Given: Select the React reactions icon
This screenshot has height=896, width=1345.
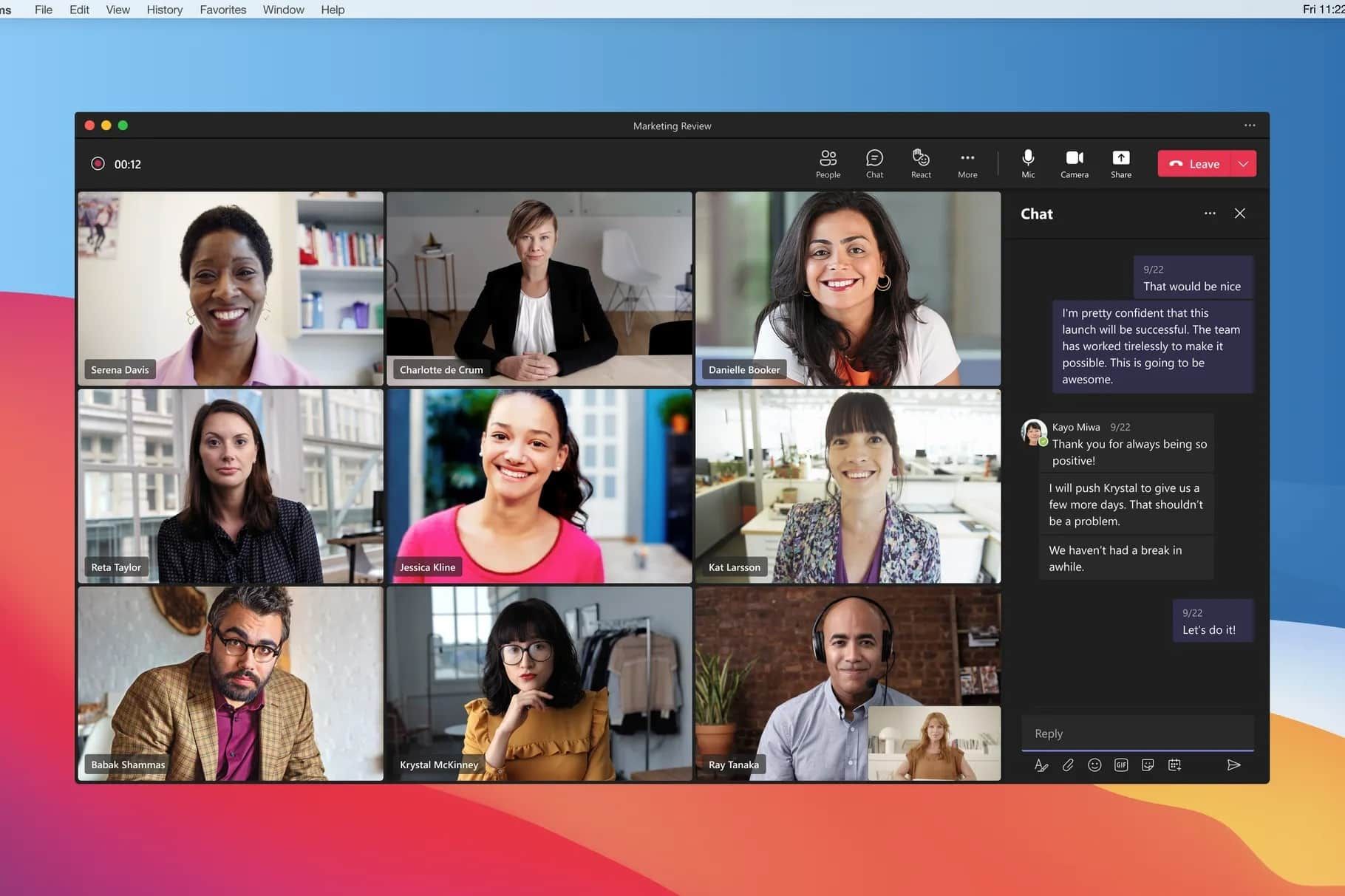Looking at the screenshot, I should pyautogui.click(x=921, y=163).
